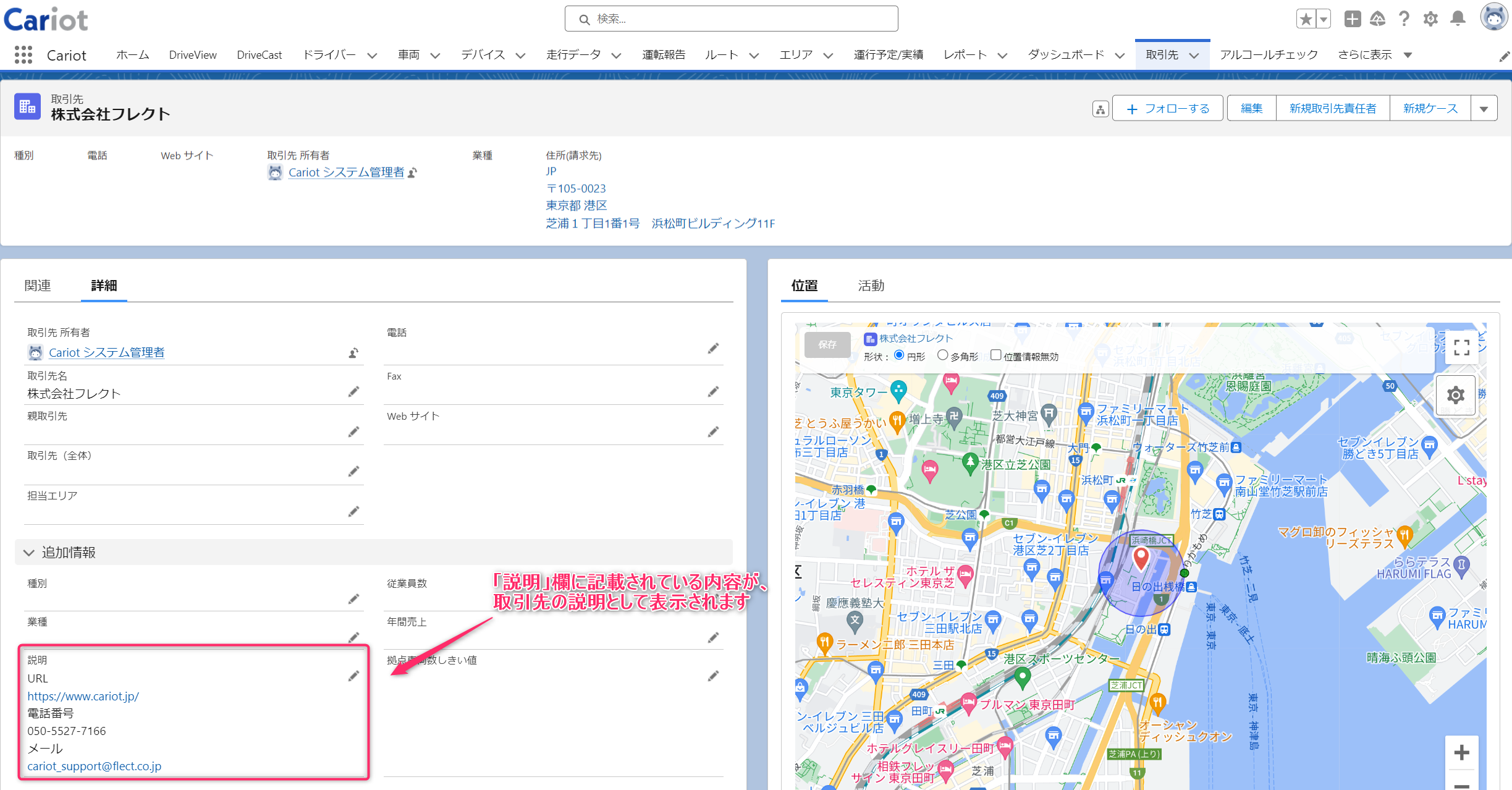Open the App Launcher grid icon
The width and height of the screenshot is (1512, 790).
point(23,55)
